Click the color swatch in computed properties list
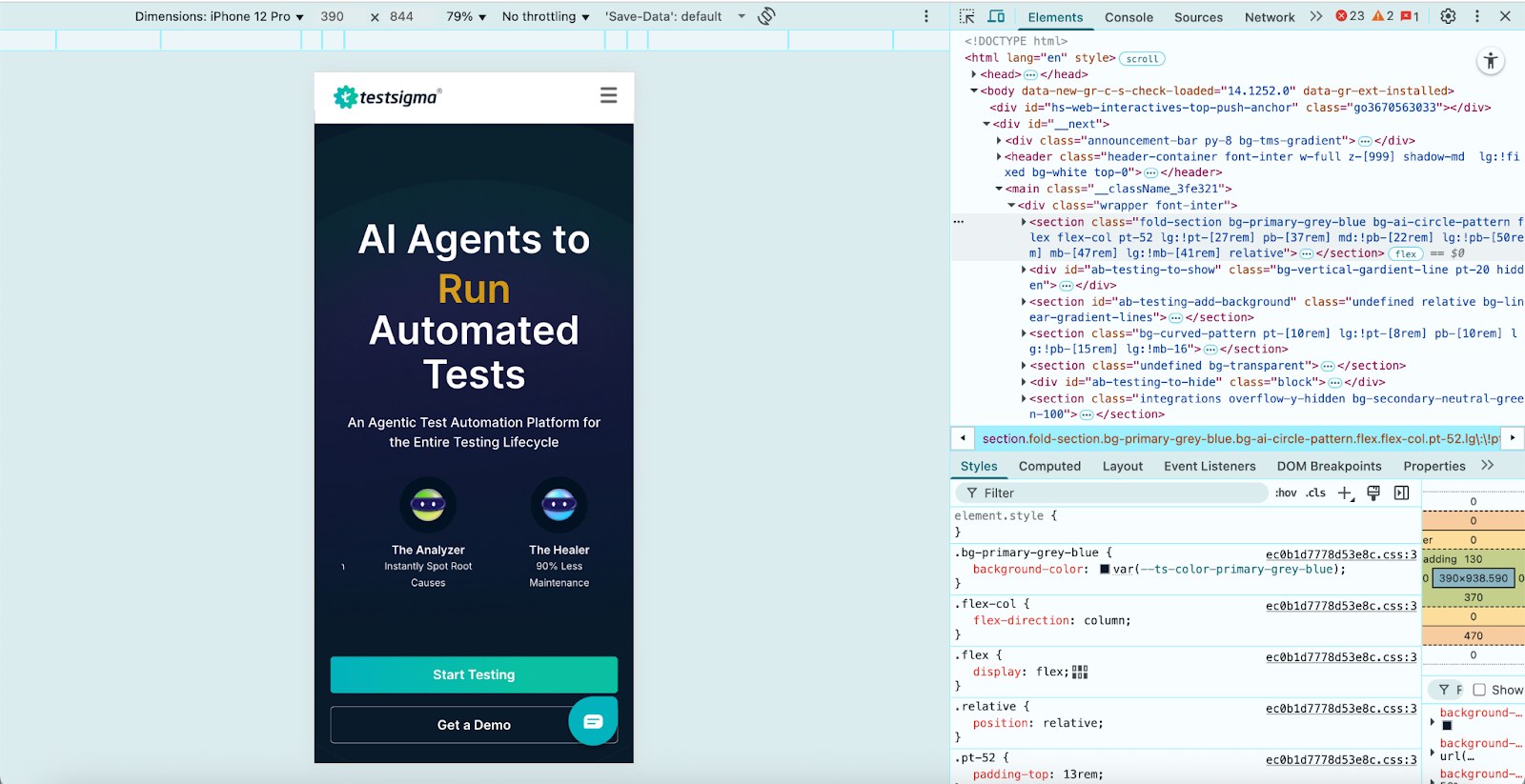This screenshot has width=1525, height=784. coord(1447,726)
